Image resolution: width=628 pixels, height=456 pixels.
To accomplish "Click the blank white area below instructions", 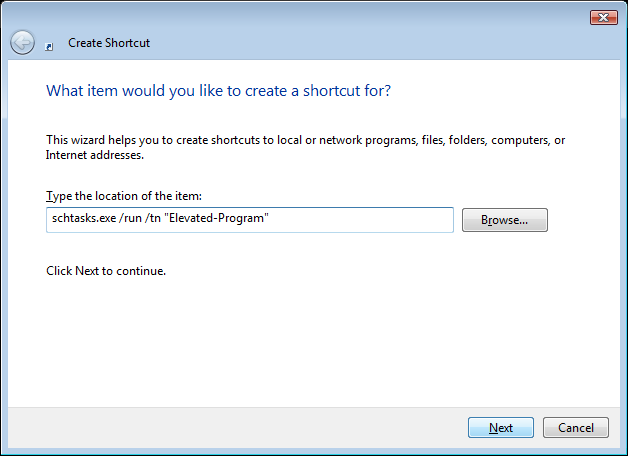I will click(x=312, y=340).
